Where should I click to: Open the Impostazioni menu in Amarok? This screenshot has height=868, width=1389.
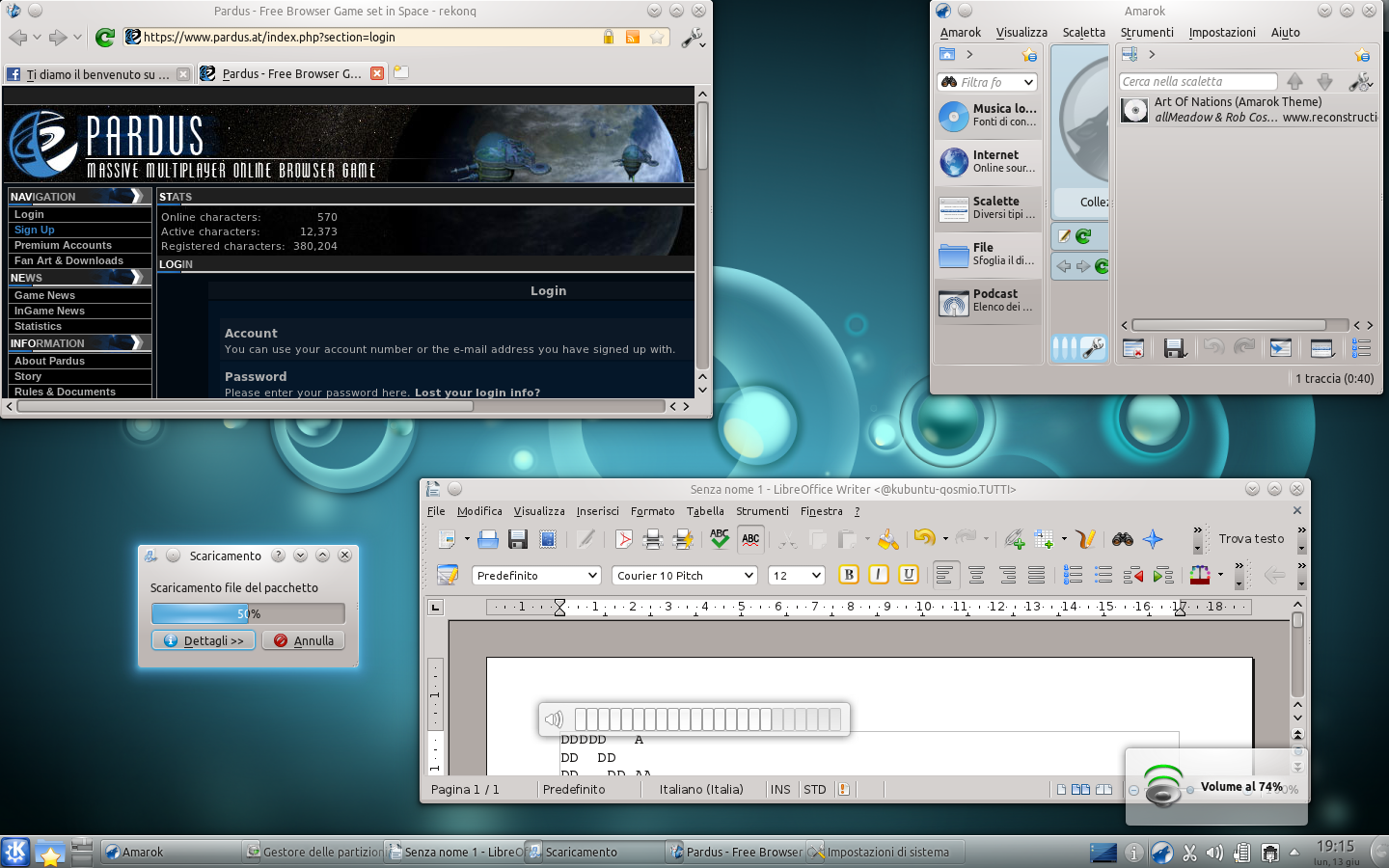(x=1222, y=32)
